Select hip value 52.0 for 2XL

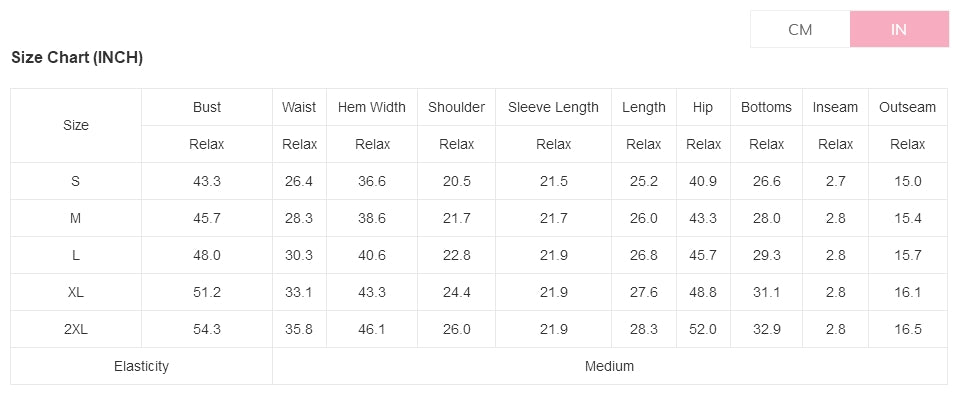pos(703,330)
